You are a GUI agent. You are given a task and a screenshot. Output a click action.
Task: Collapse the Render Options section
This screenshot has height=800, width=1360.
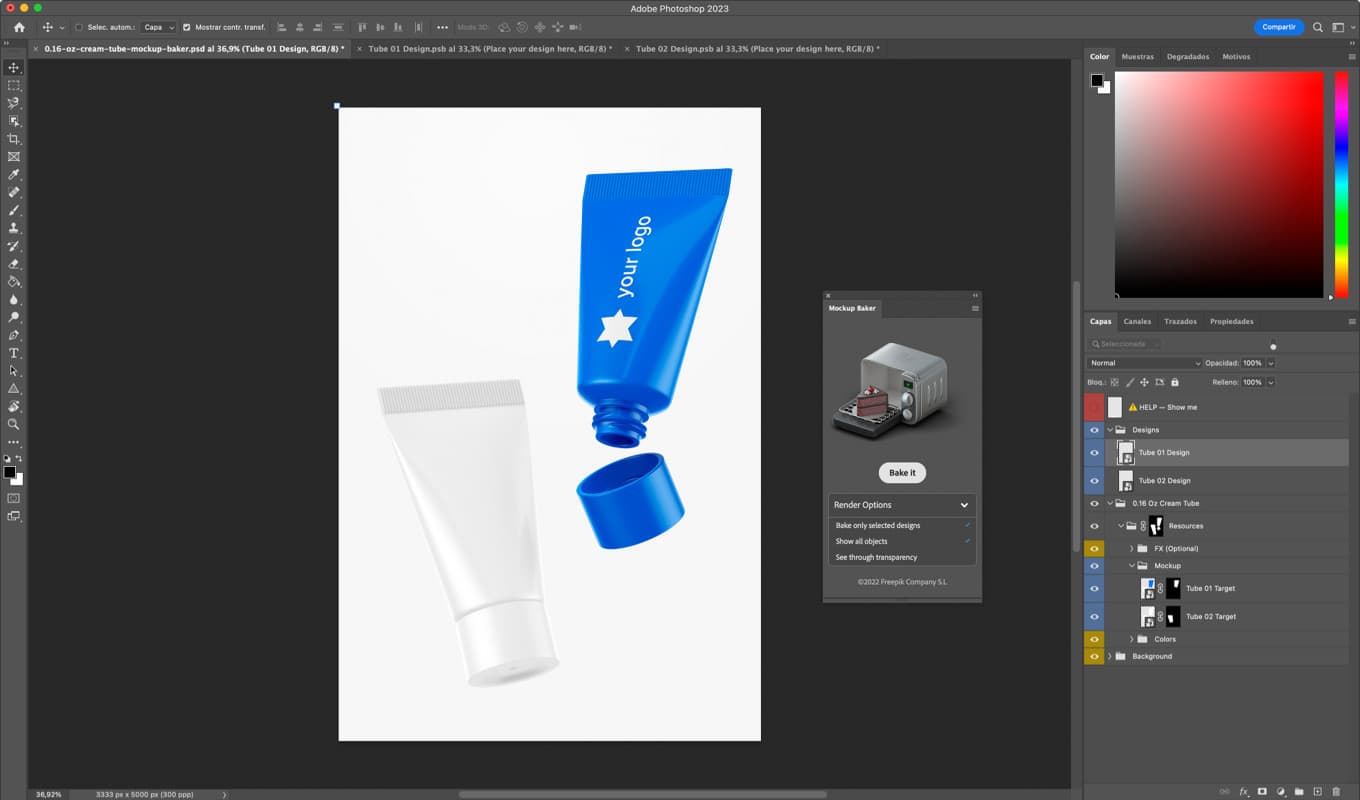[x=963, y=504]
